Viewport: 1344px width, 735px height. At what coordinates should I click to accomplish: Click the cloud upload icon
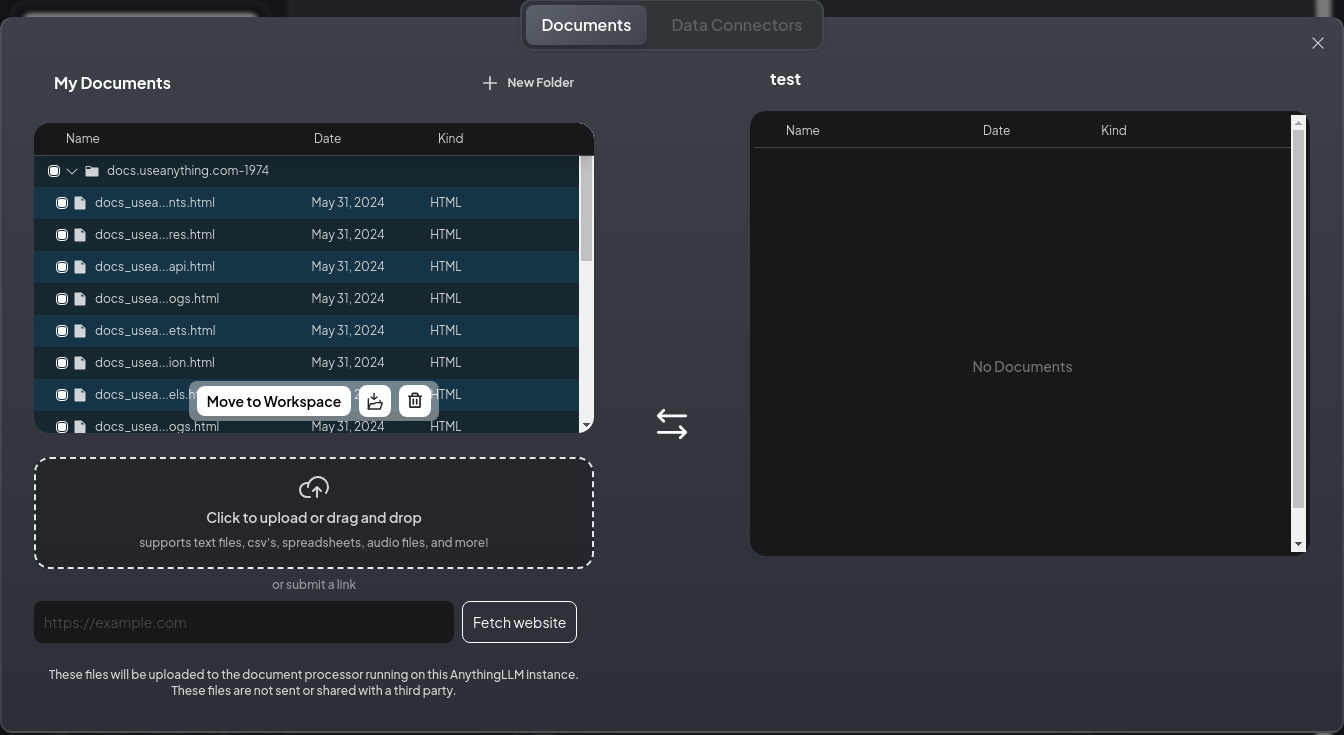pos(314,487)
